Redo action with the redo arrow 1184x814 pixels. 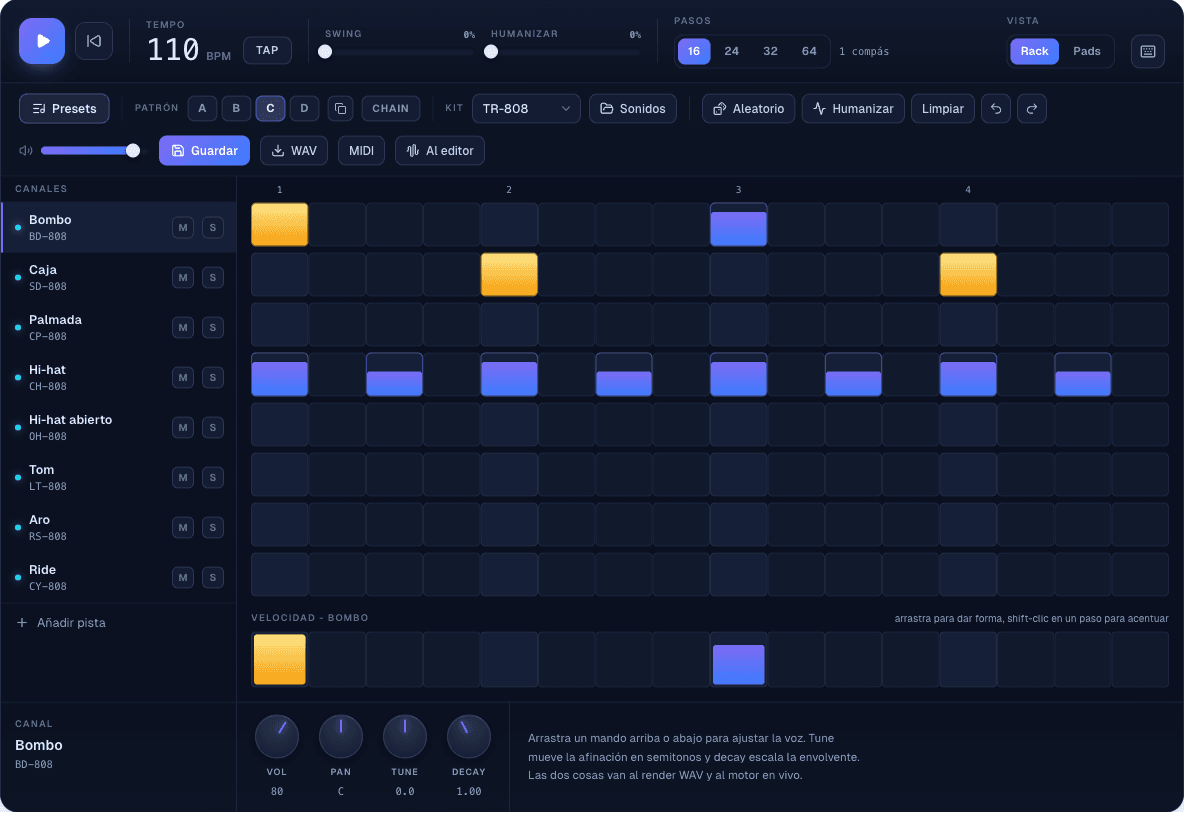tap(1031, 109)
